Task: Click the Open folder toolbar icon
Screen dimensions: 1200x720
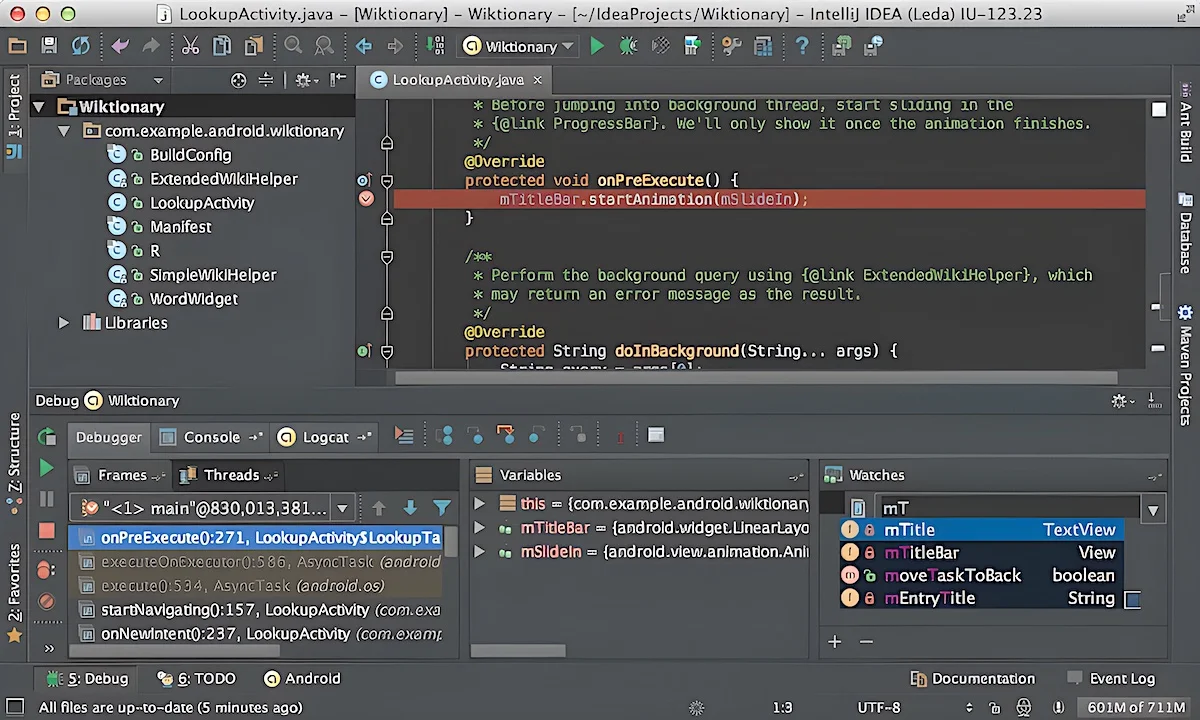Action: (17, 46)
